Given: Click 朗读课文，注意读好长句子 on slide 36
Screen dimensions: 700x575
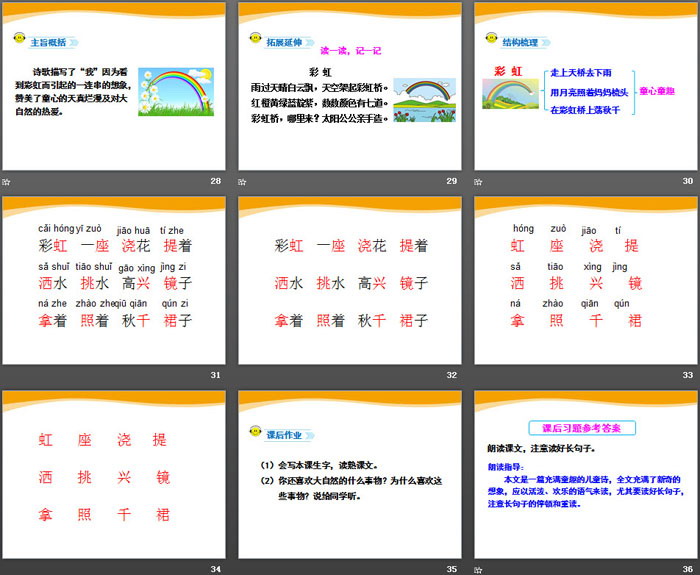Looking at the screenshot, I should coord(542,449).
